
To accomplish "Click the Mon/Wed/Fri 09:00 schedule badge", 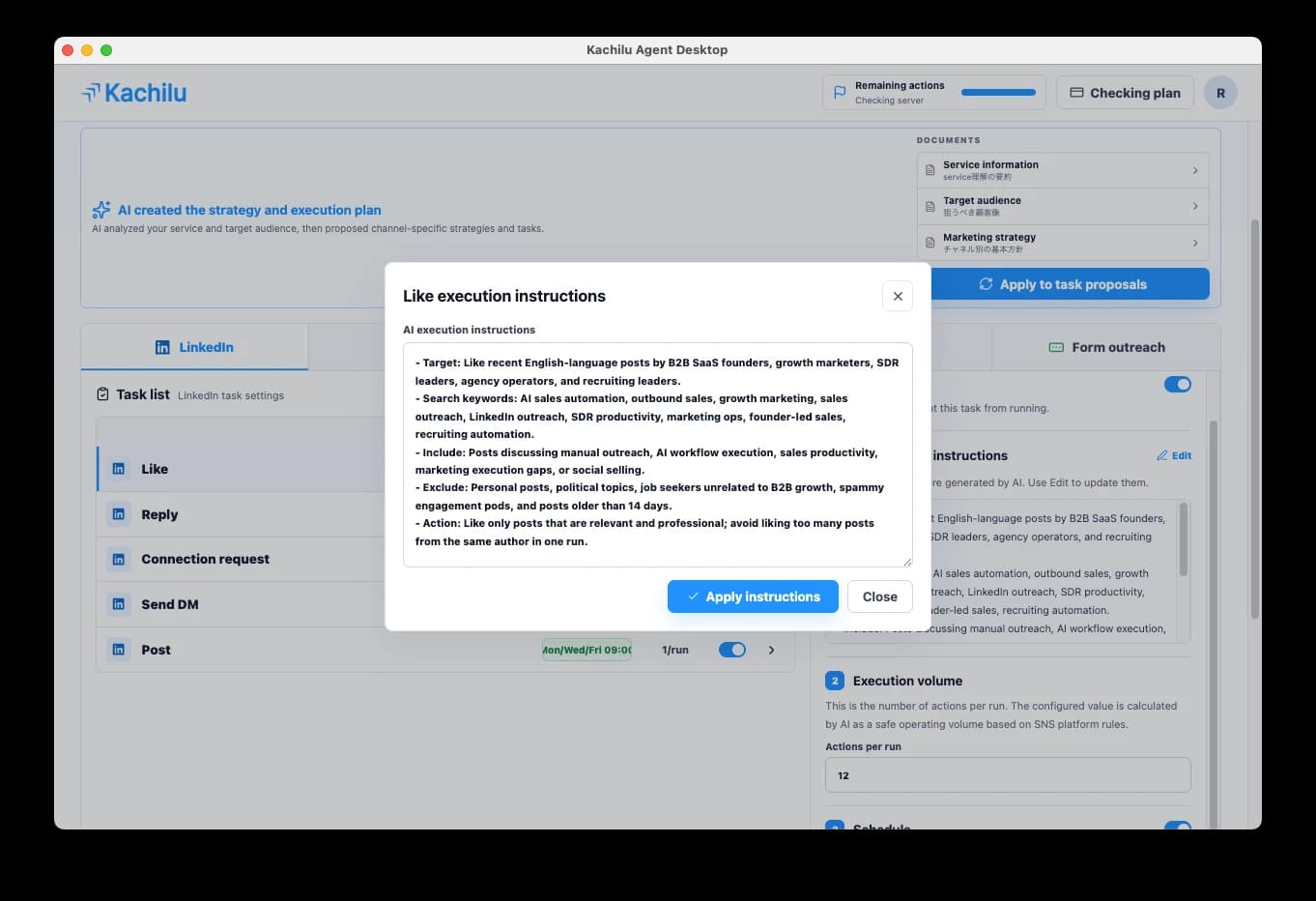I will pos(586,650).
